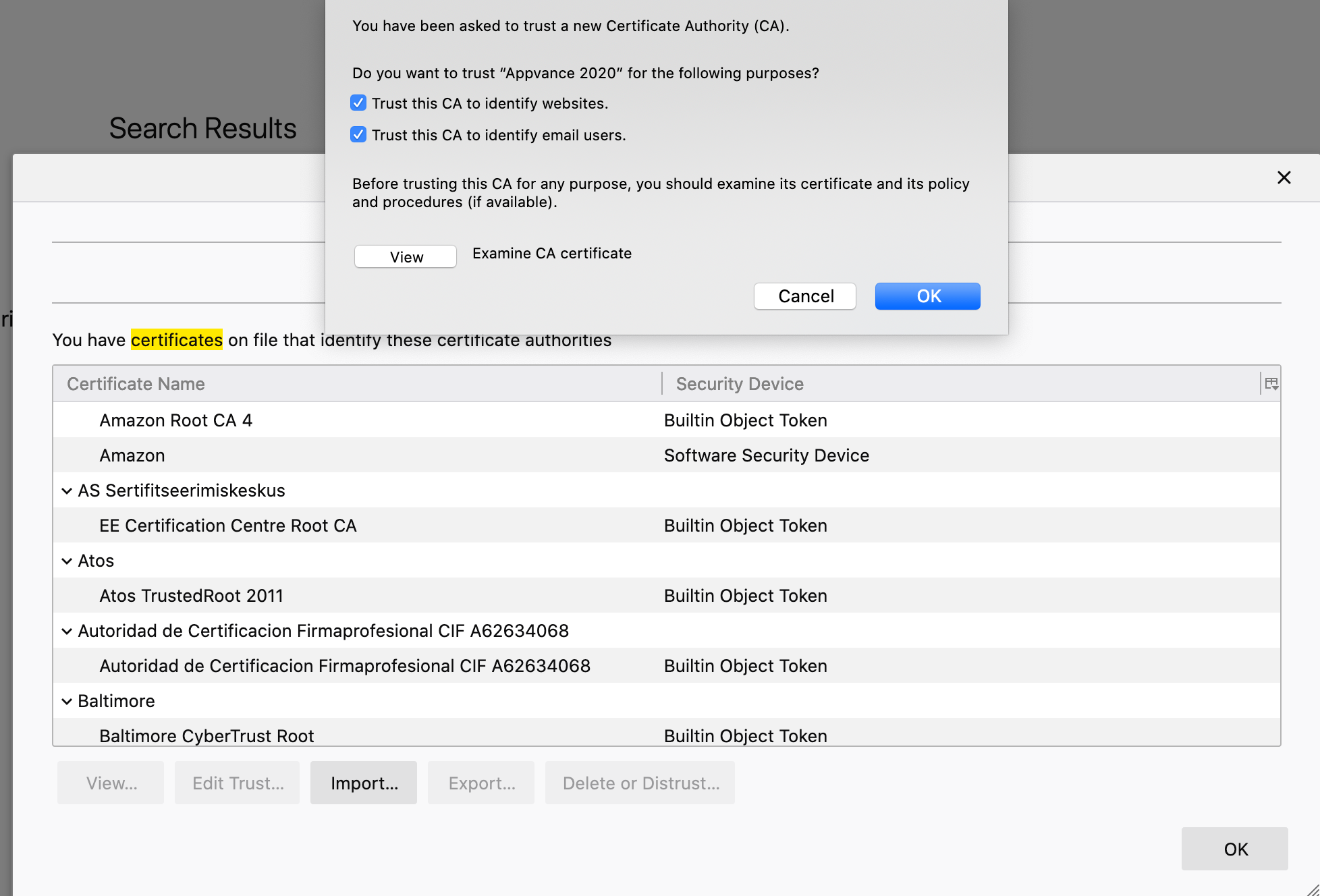Collapse the Autoridad de Certificacion Firmaprofesional group
Image resolution: width=1320 pixels, height=896 pixels.
(67, 631)
